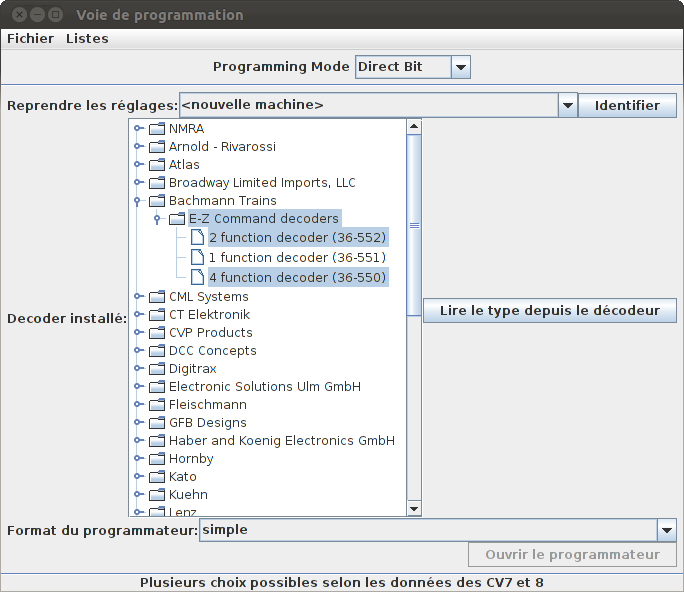Click the E-Z Command decoders folder icon

coord(177,219)
